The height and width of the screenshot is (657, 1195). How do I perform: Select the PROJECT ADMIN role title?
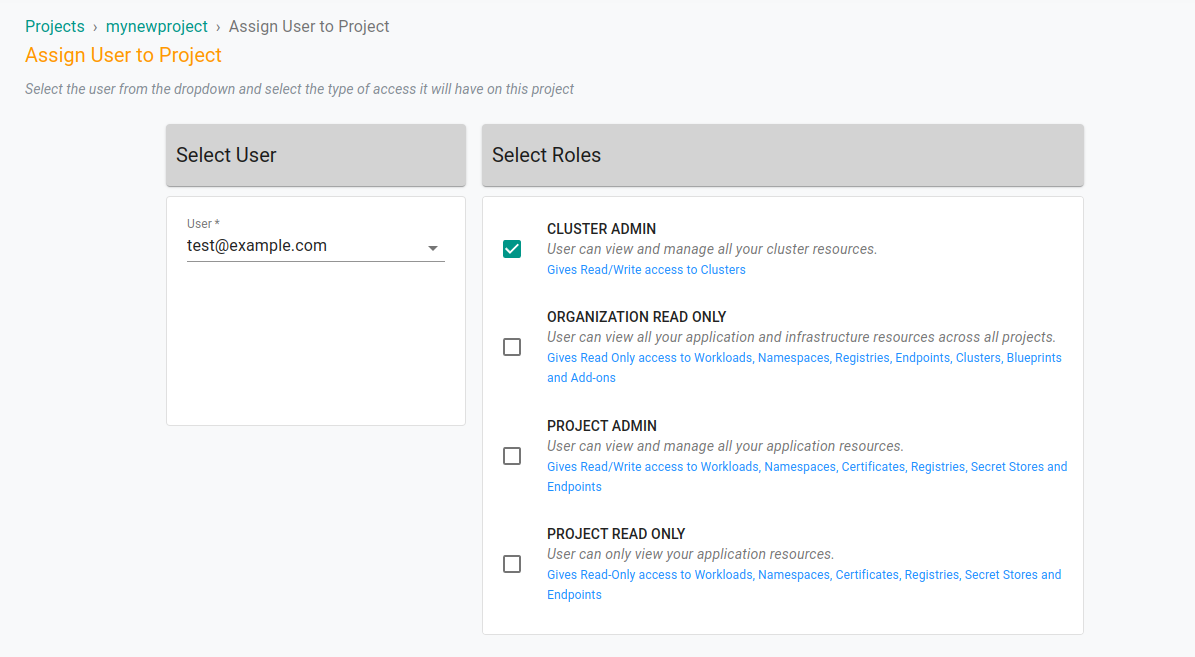602,426
